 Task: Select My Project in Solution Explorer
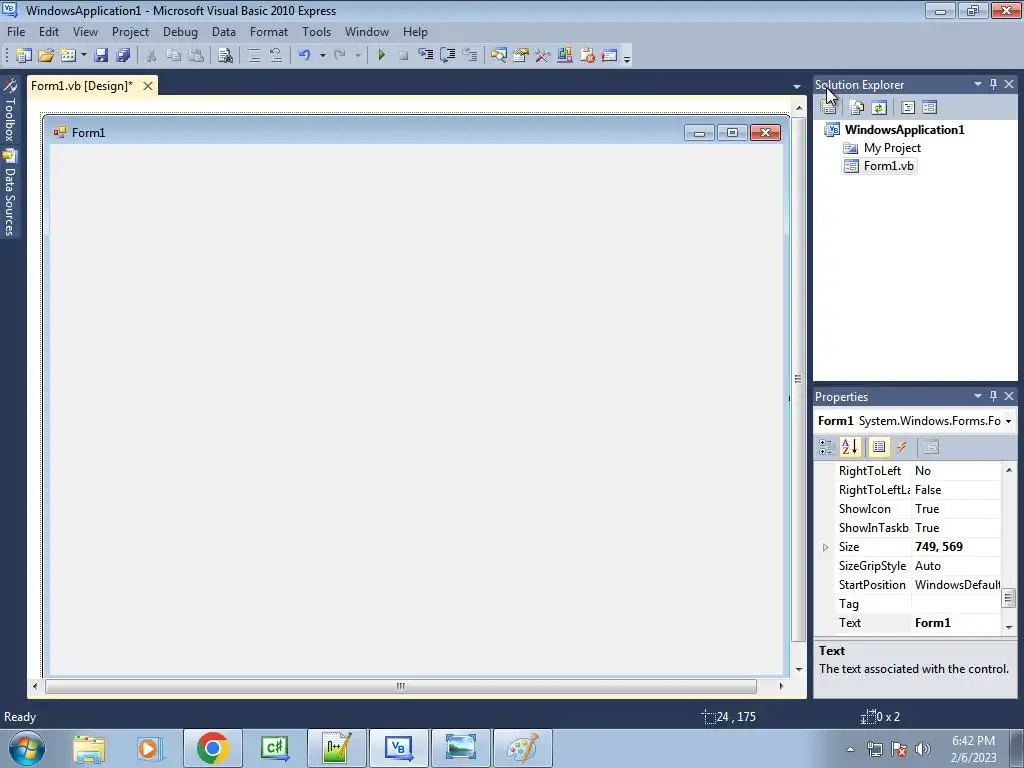click(892, 148)
